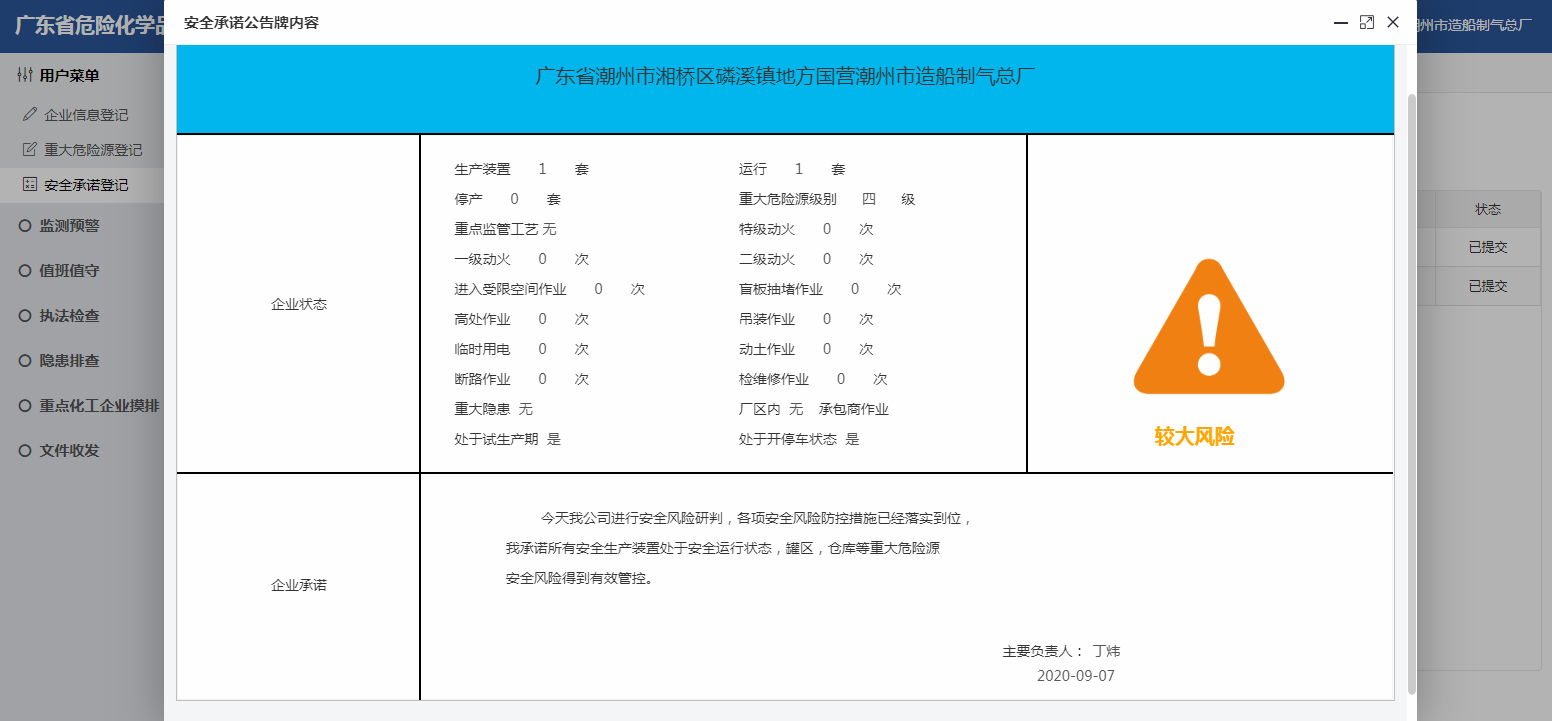Click the 重大隐患 无 entry
Screen dimensions: 1552x721
click(494, 409)
